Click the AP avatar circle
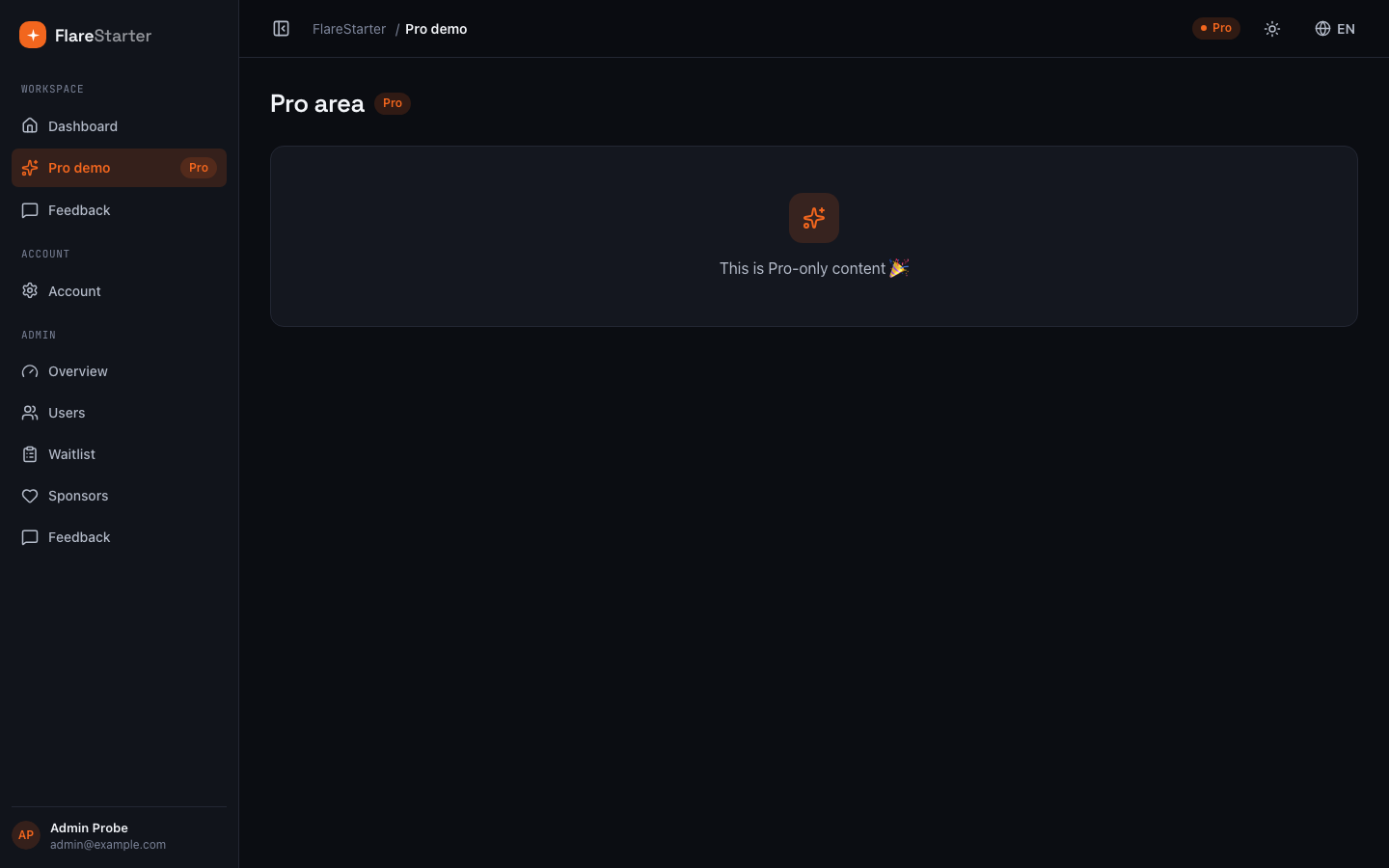This screenshot has height=868, width=1389. tap(26, 835)
